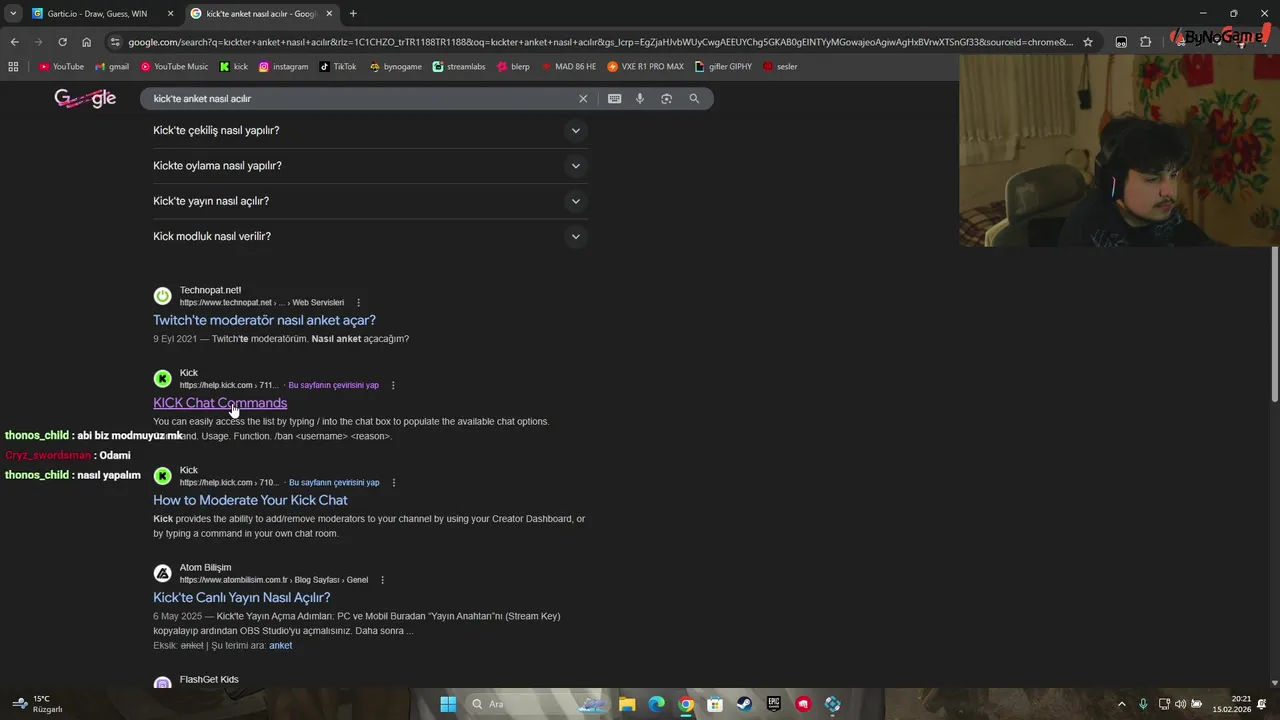Open the Chrome extensions puzzle icon
Screen dimensions: 1280x720
pos(1146,42)
